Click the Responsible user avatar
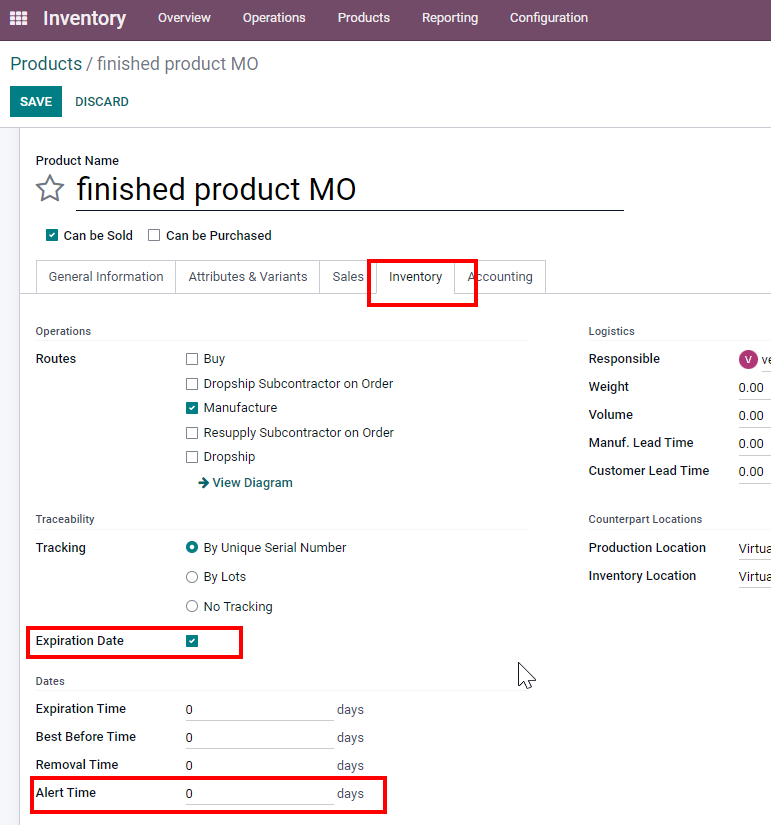Viewport: 771px width, 825px height. click(748, 359)
